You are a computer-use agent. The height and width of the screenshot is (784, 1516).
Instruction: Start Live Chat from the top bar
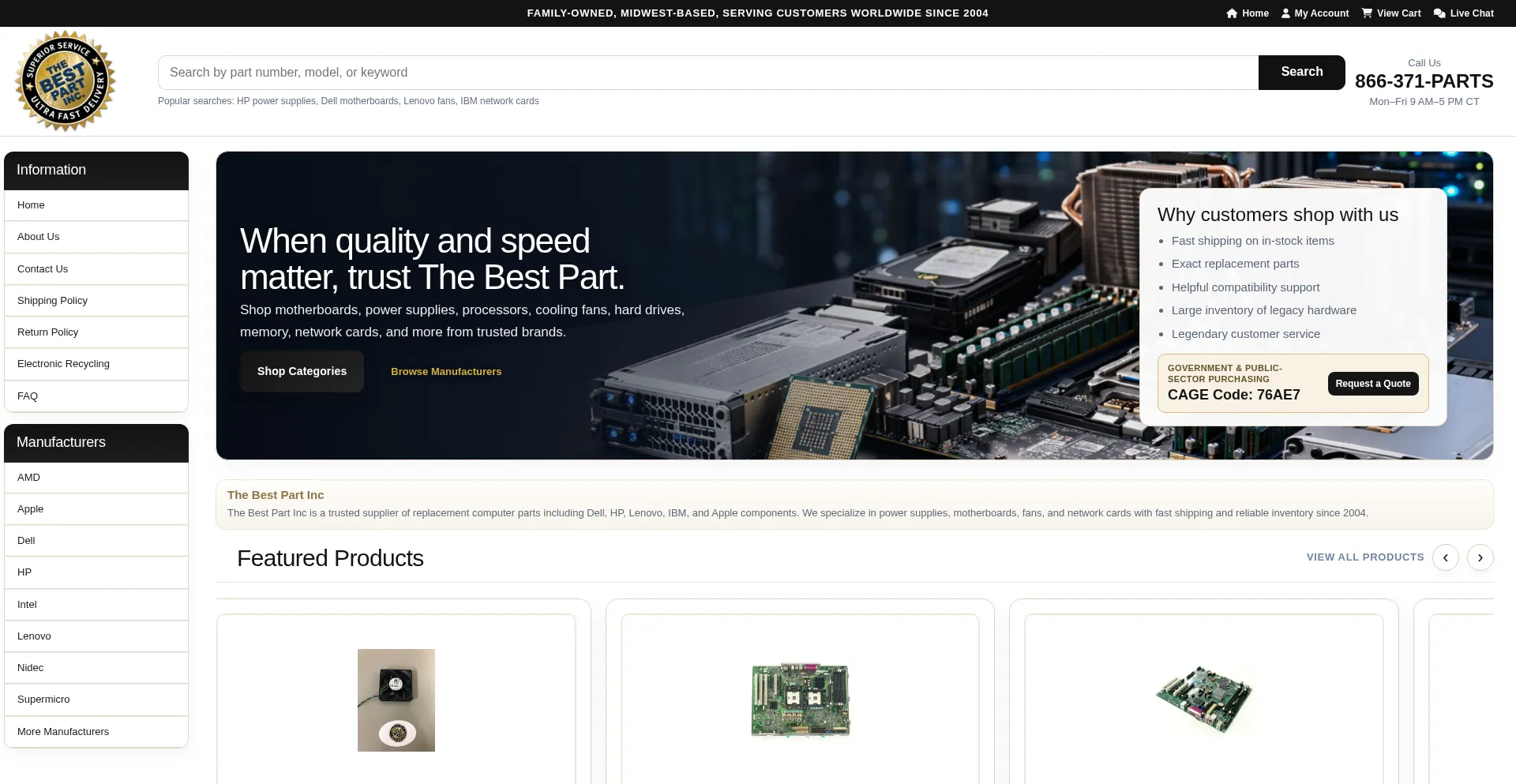pos(1464,13)
